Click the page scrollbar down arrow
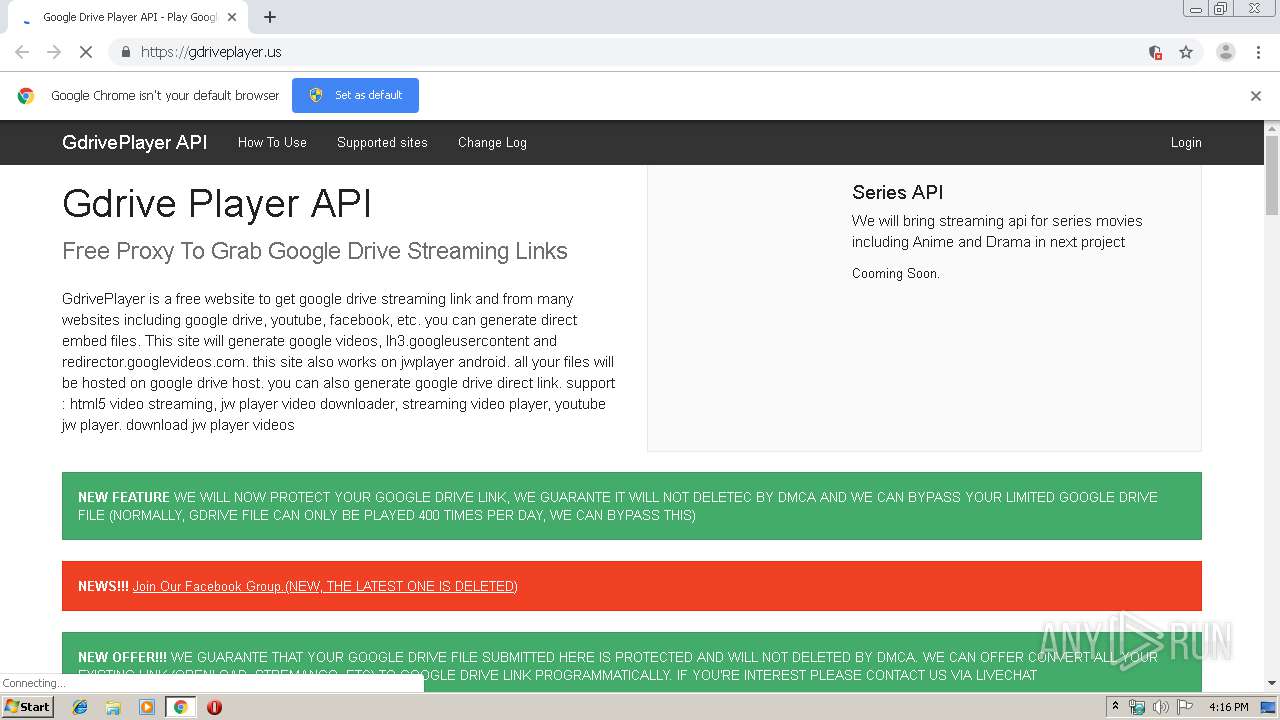1280x720 pixels. pos(1272,683)
